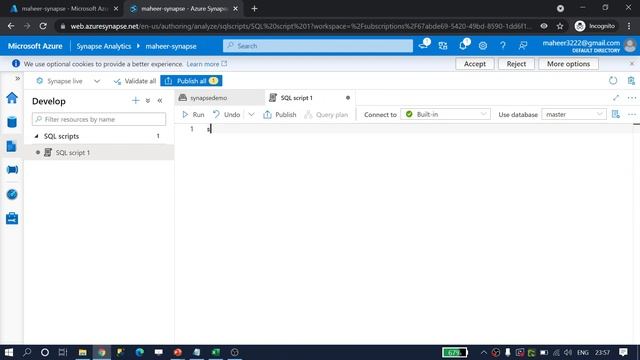Click taskbar clock showing 23:57
640x360 pixels.
[x=602, y=352]
